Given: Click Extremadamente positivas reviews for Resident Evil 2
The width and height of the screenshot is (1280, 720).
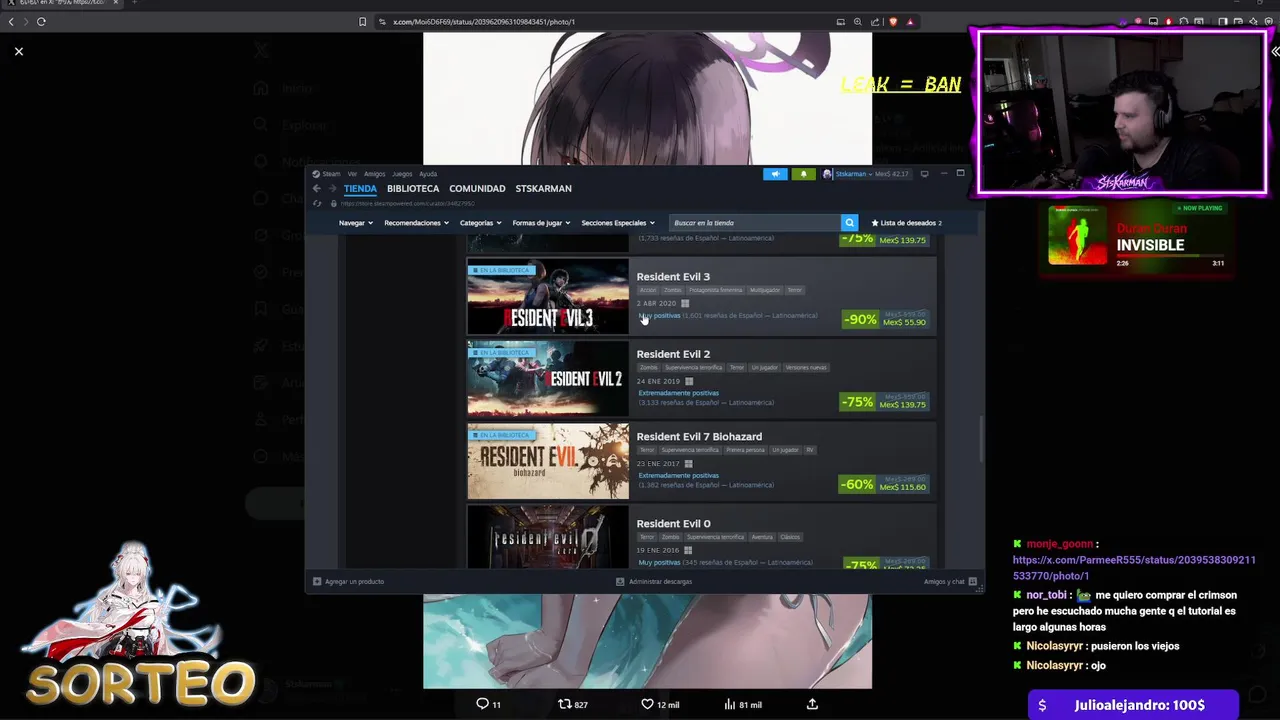Looking at the screenshot, I should point(679,393).
